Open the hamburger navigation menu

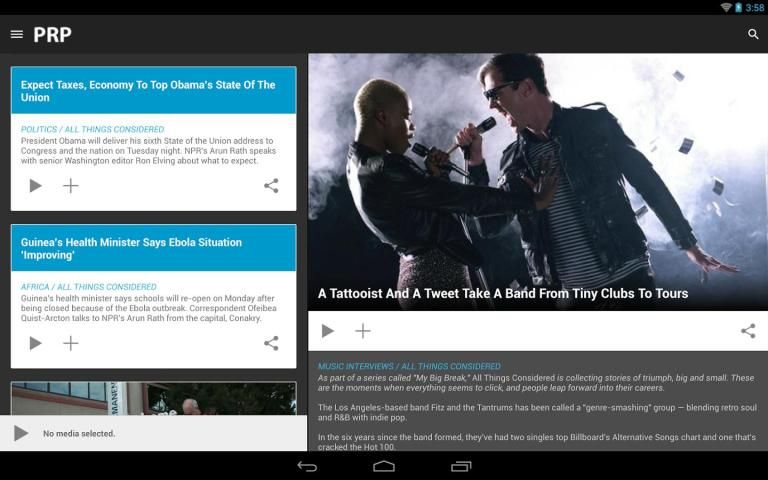pyautogui.click(x=16, y=34)
